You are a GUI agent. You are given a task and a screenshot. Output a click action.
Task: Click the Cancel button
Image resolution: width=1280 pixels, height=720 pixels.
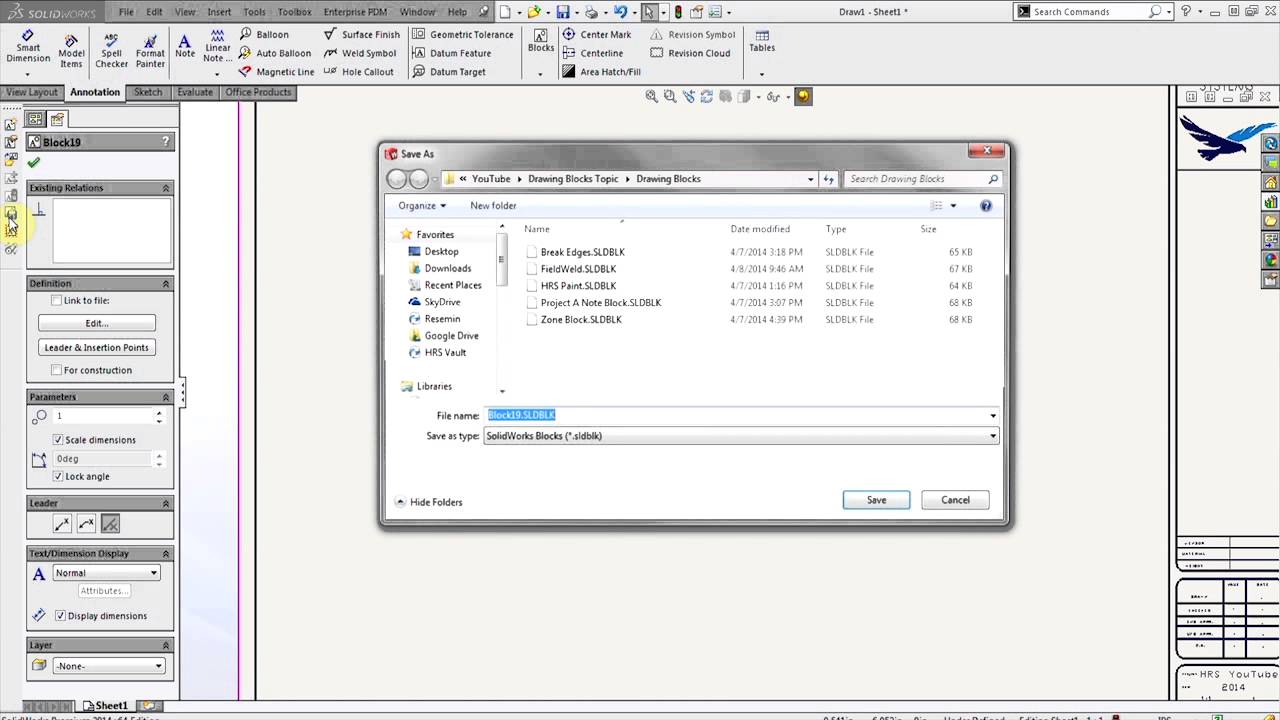pyautogui.click(x=955, y=500)
